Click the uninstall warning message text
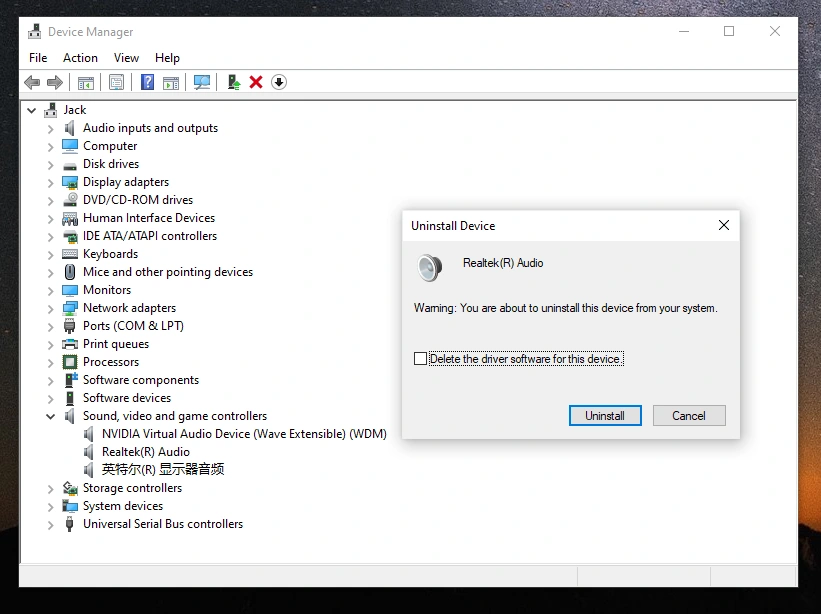 pyautogui.click(x=565, y=308)
